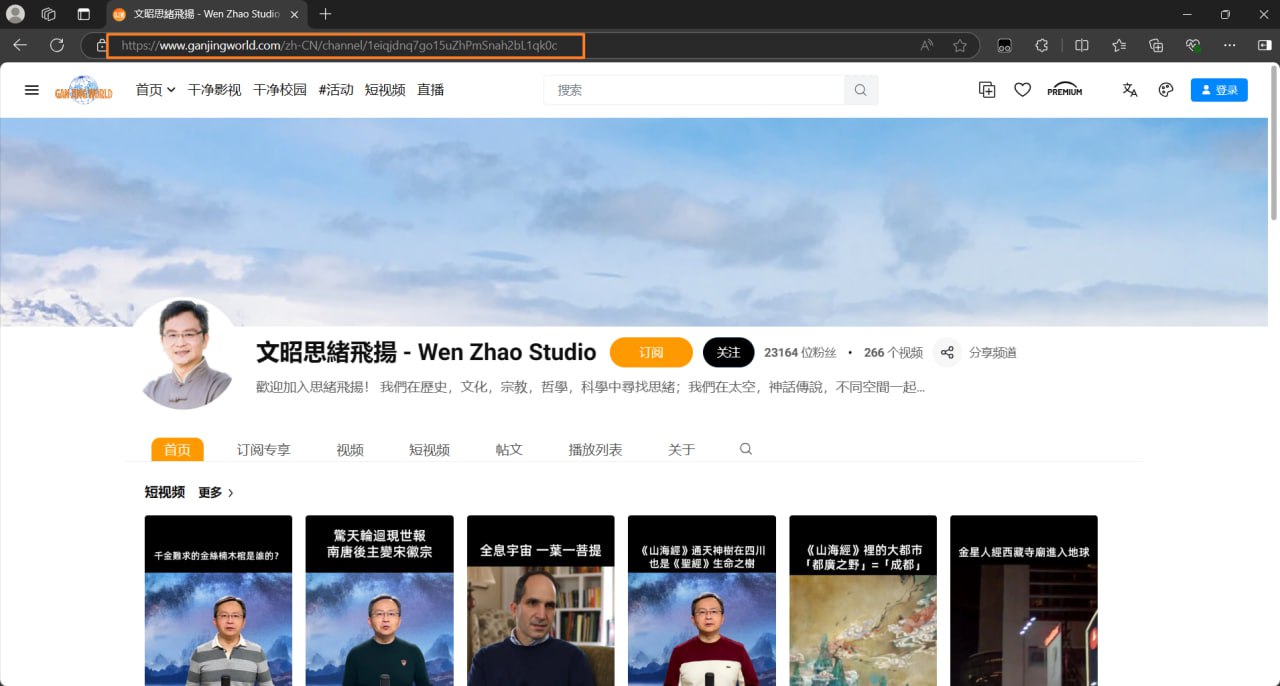
Task: Open the create/upload video icon
Action: pos(987,90)
